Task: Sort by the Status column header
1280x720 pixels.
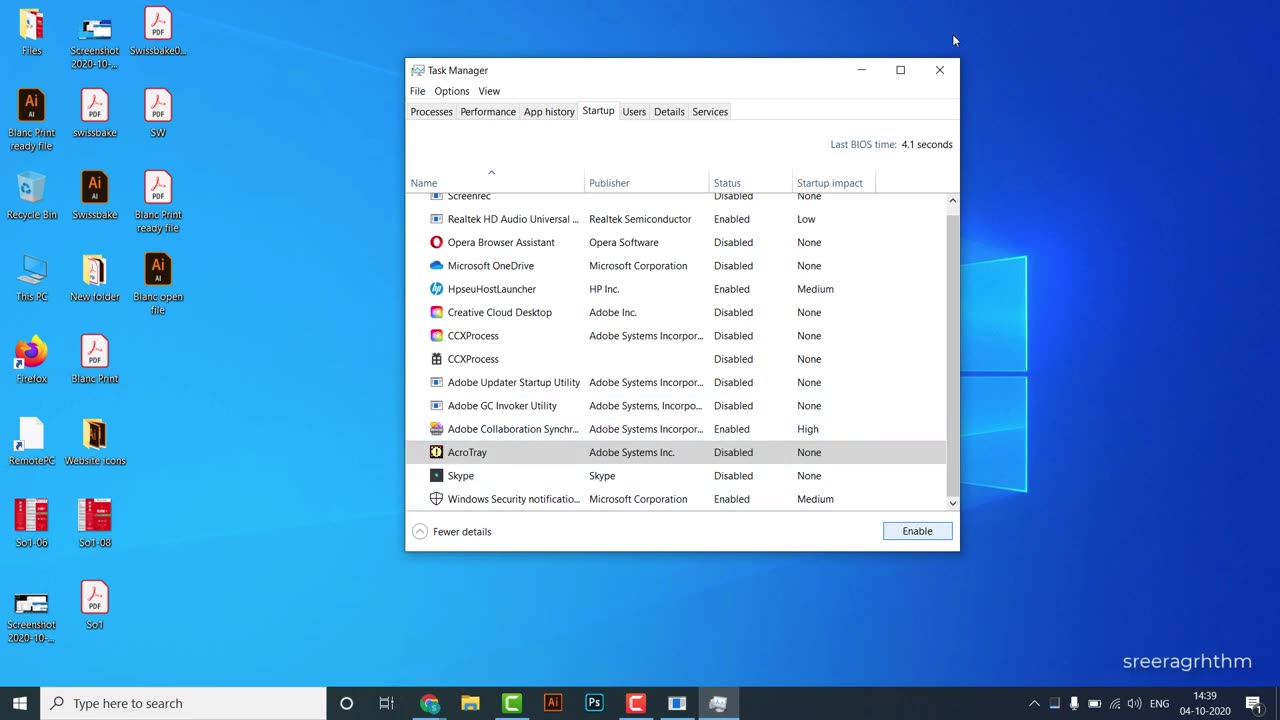Action: point(751,183)
